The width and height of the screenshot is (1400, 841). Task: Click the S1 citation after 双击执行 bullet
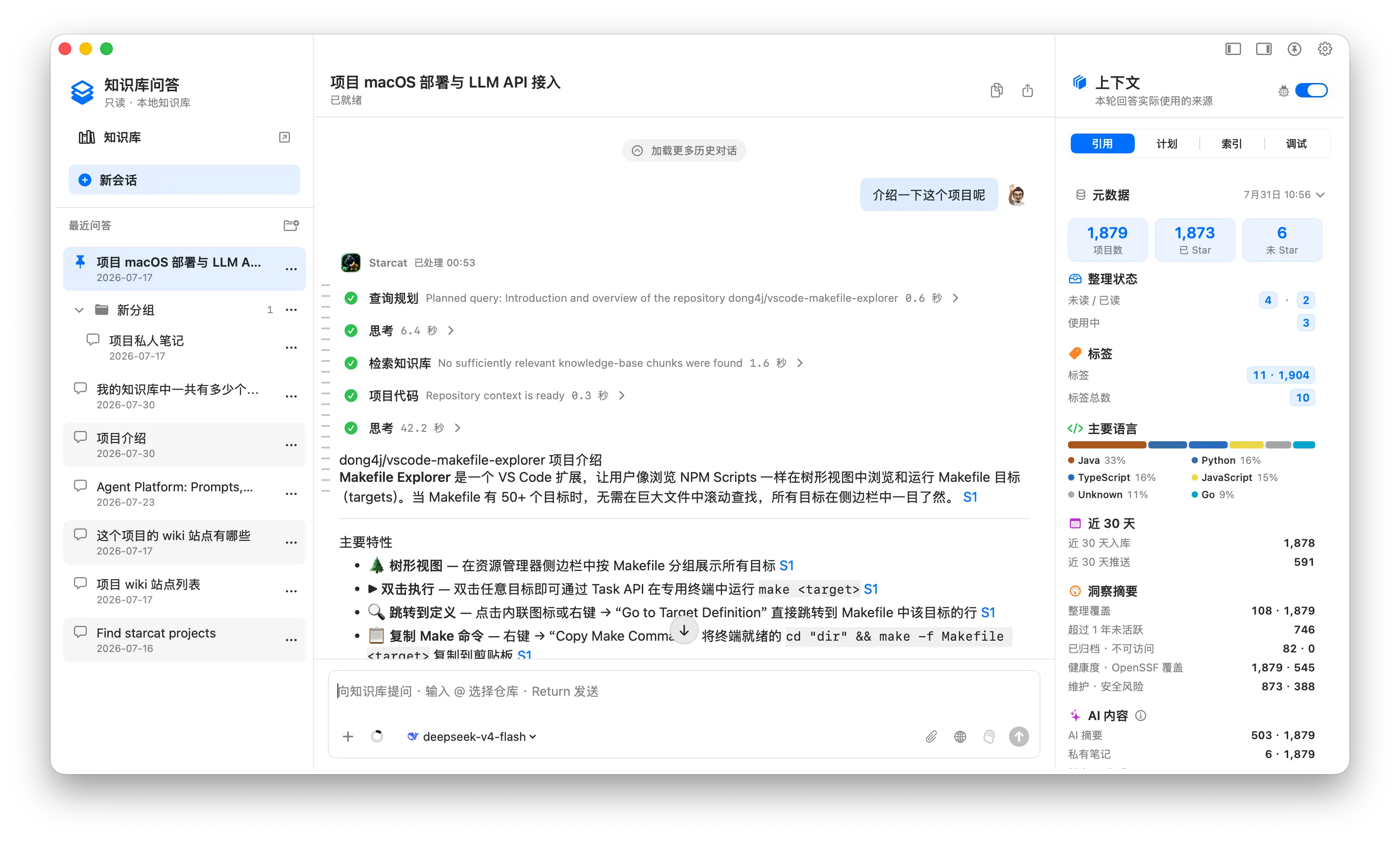pos(870,589)
